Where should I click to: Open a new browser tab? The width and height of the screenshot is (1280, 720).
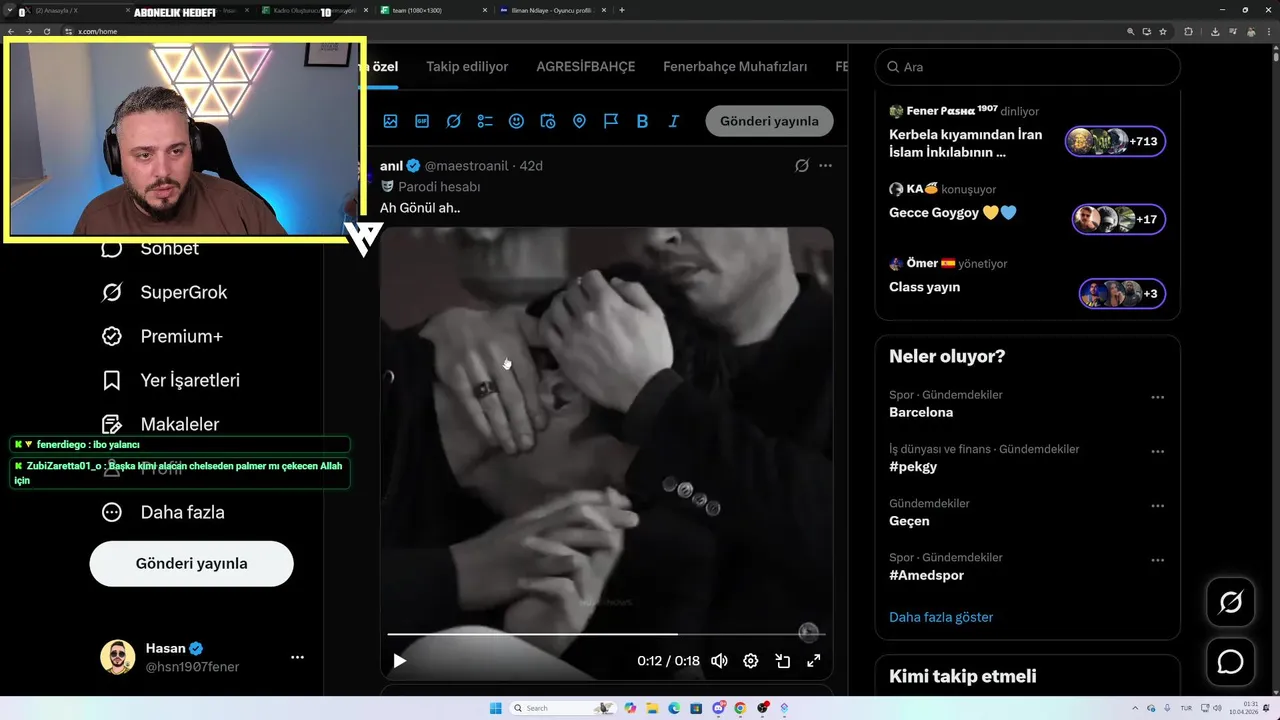coord(622,10)
